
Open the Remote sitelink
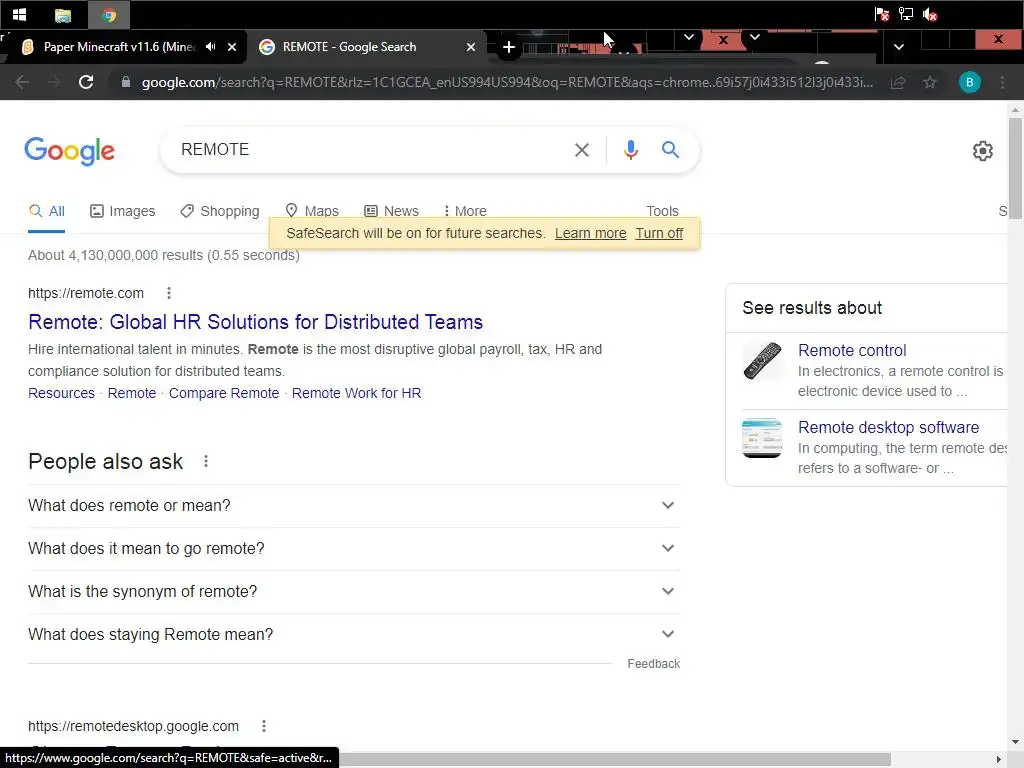pos(132,393)
